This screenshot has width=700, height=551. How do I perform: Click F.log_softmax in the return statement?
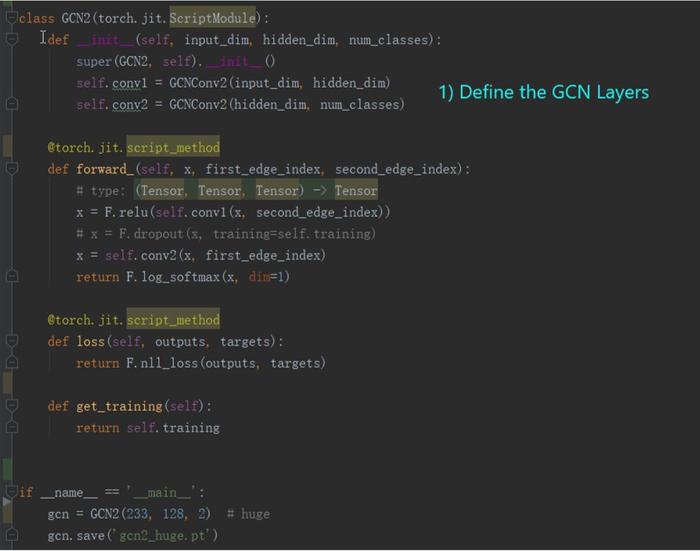(x=173, y=277)
